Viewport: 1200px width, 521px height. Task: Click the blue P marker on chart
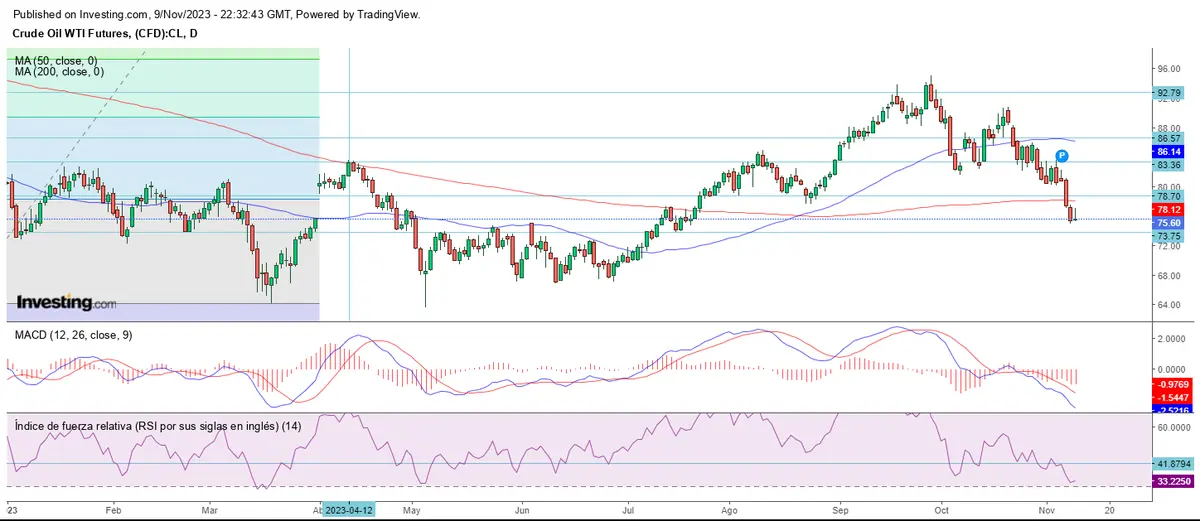1062,156
